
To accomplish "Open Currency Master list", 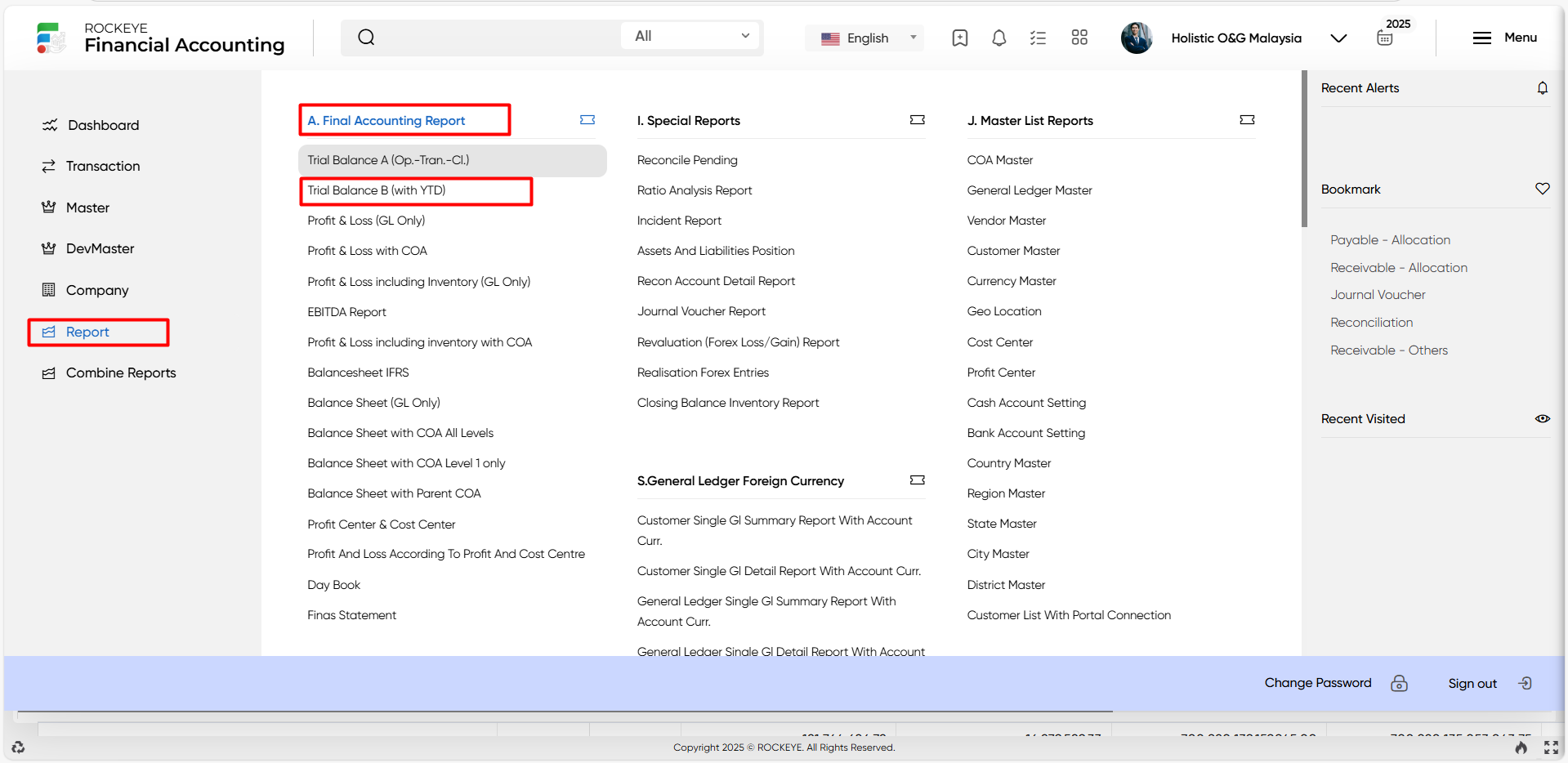I will (x=1012, y=281).
